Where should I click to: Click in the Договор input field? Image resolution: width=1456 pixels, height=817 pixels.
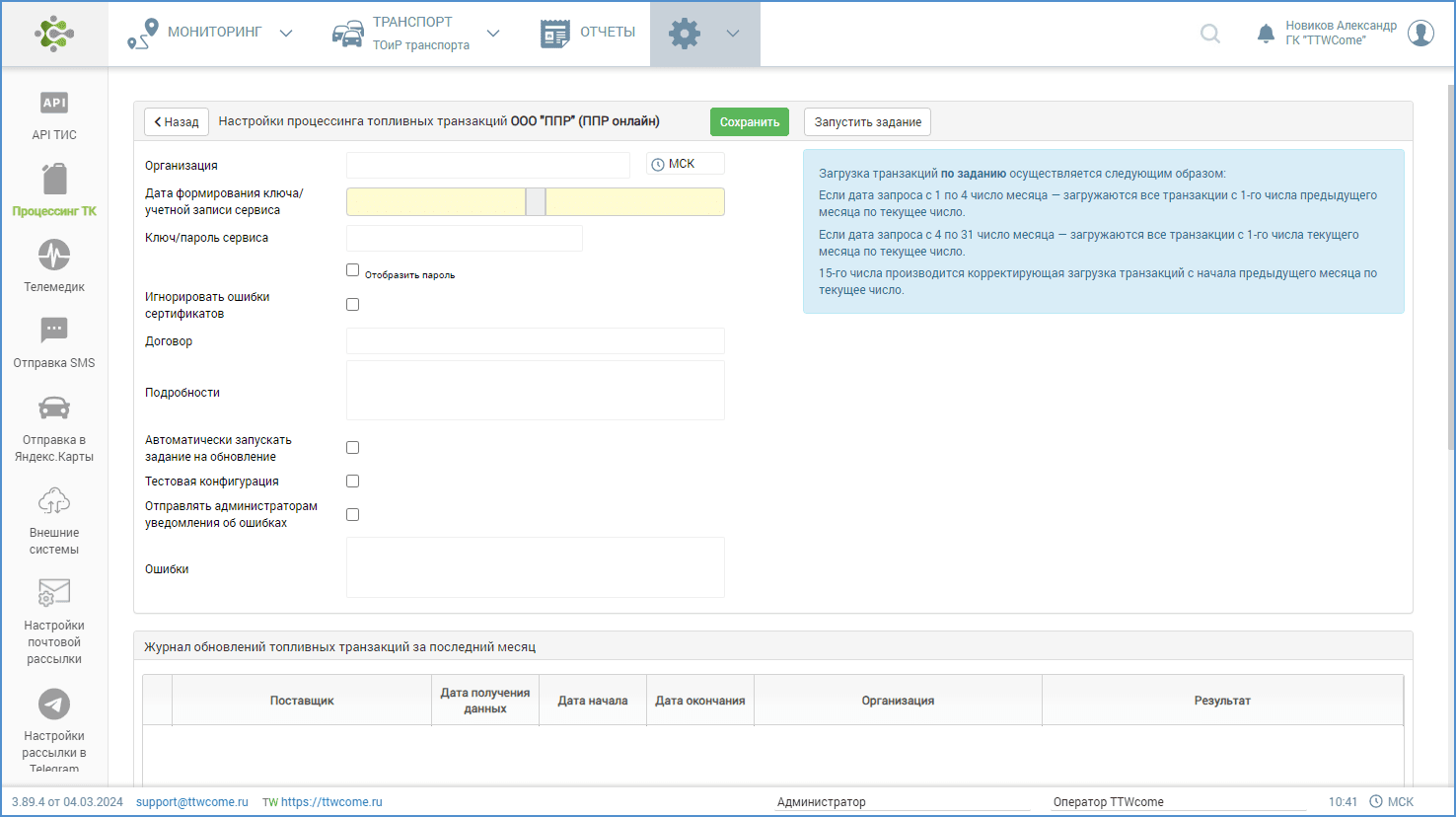[x=535, y=341]
